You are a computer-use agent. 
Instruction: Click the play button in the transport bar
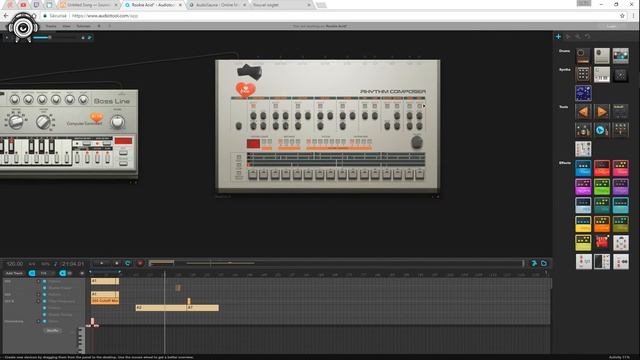tap(102, 263)
